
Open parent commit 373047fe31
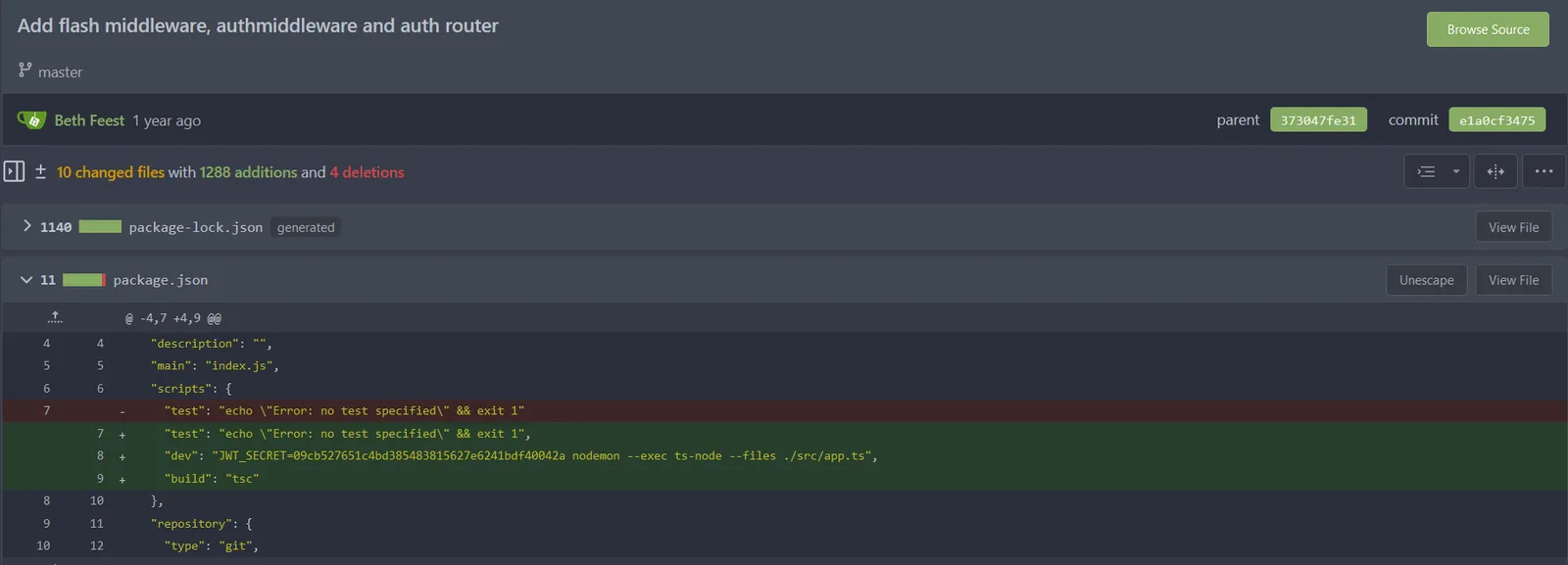[x=1318, y=119]
